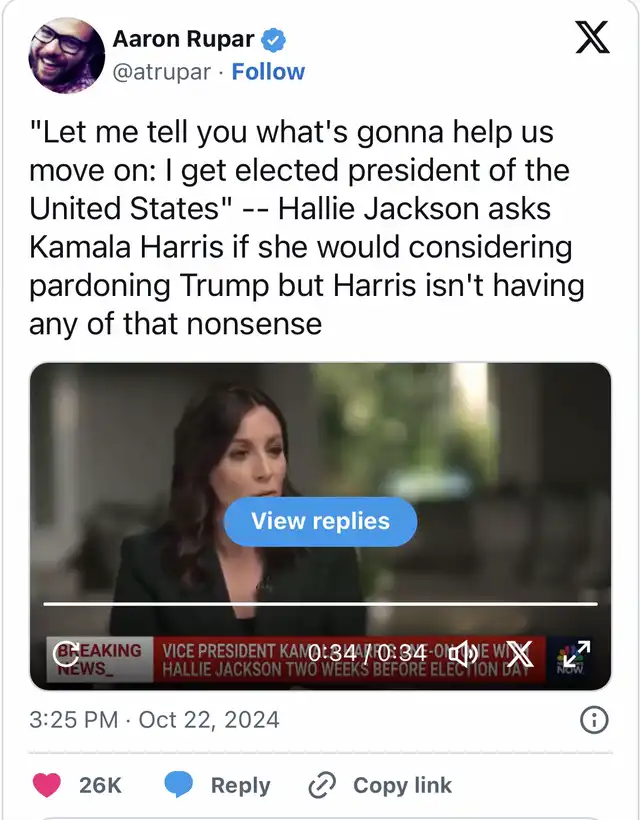Click the View replies button
Screen dimensions: 640x820
point(321,521)
